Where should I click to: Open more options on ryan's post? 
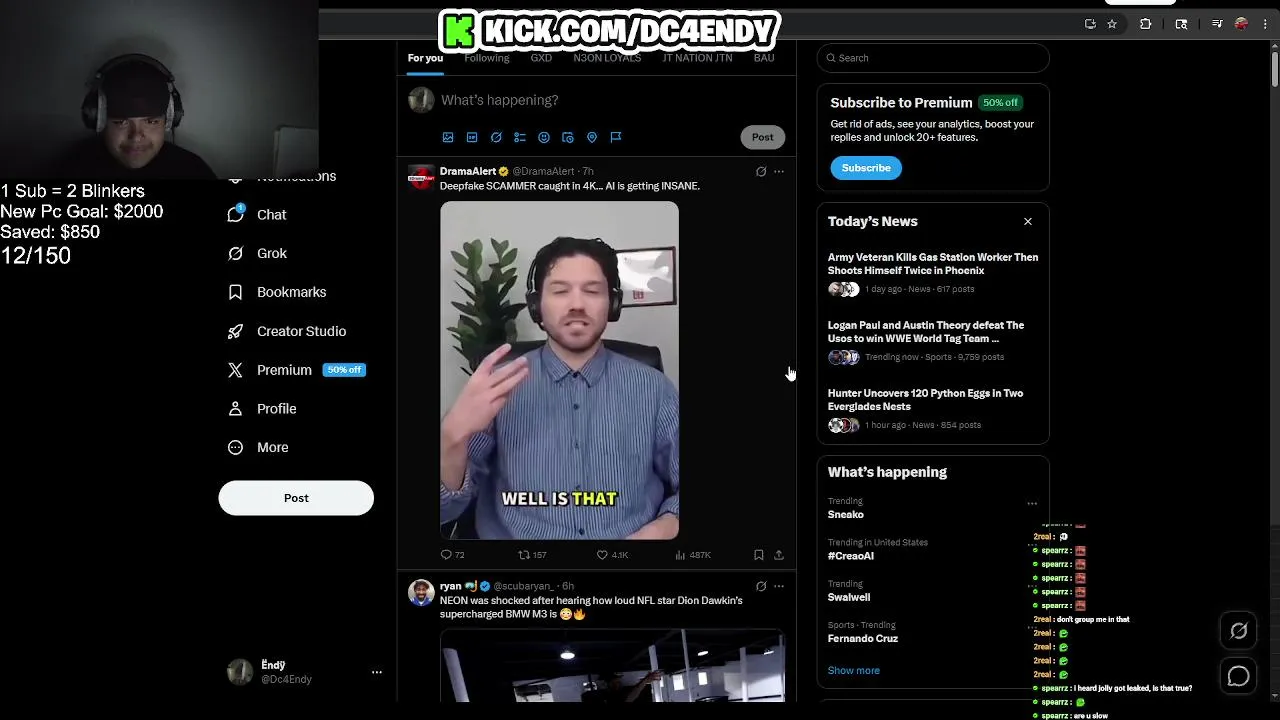click(x=779, y=586)
